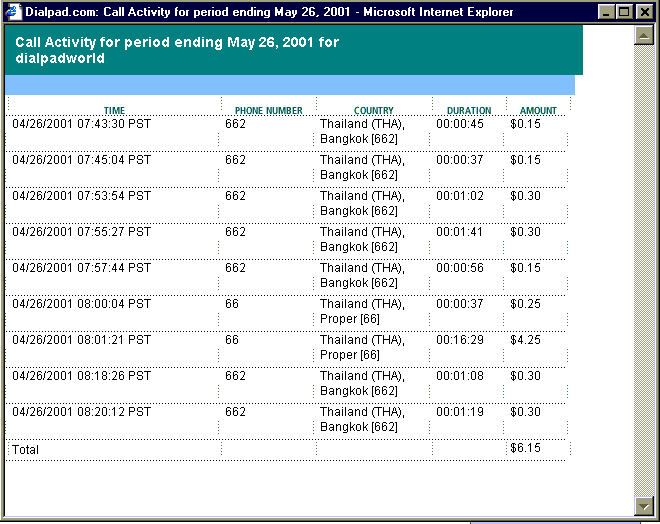This screenshot has width=660, height=524.
Task: Click the AMOUNT column header
Action: [x=538, y=110]
